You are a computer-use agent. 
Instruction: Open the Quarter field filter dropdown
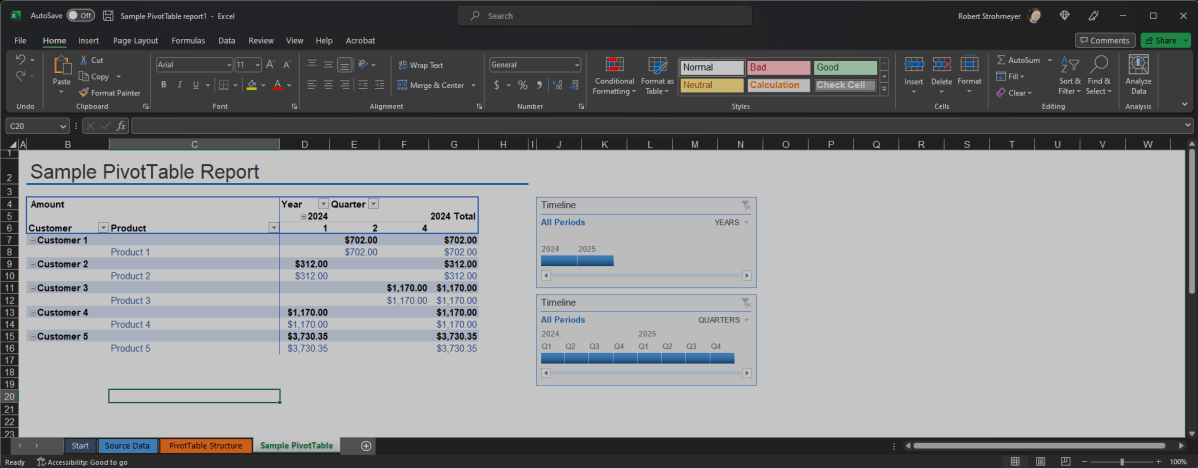pyautogui.click(x=374, y=204)
